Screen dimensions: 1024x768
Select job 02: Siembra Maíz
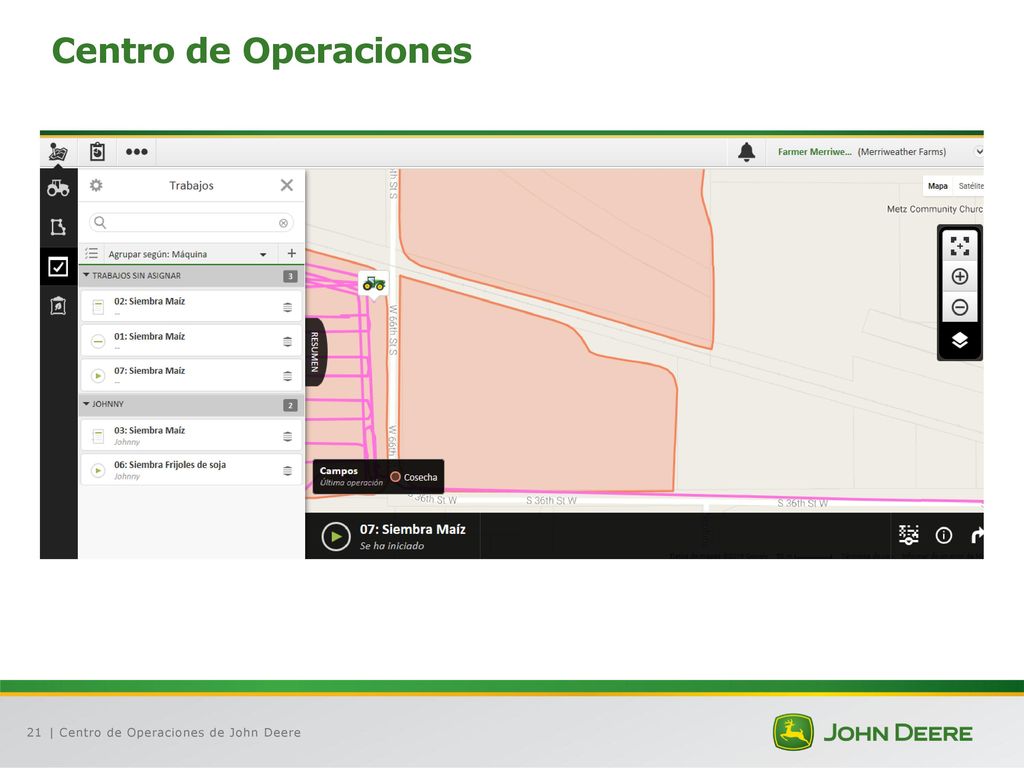[191, 306]
